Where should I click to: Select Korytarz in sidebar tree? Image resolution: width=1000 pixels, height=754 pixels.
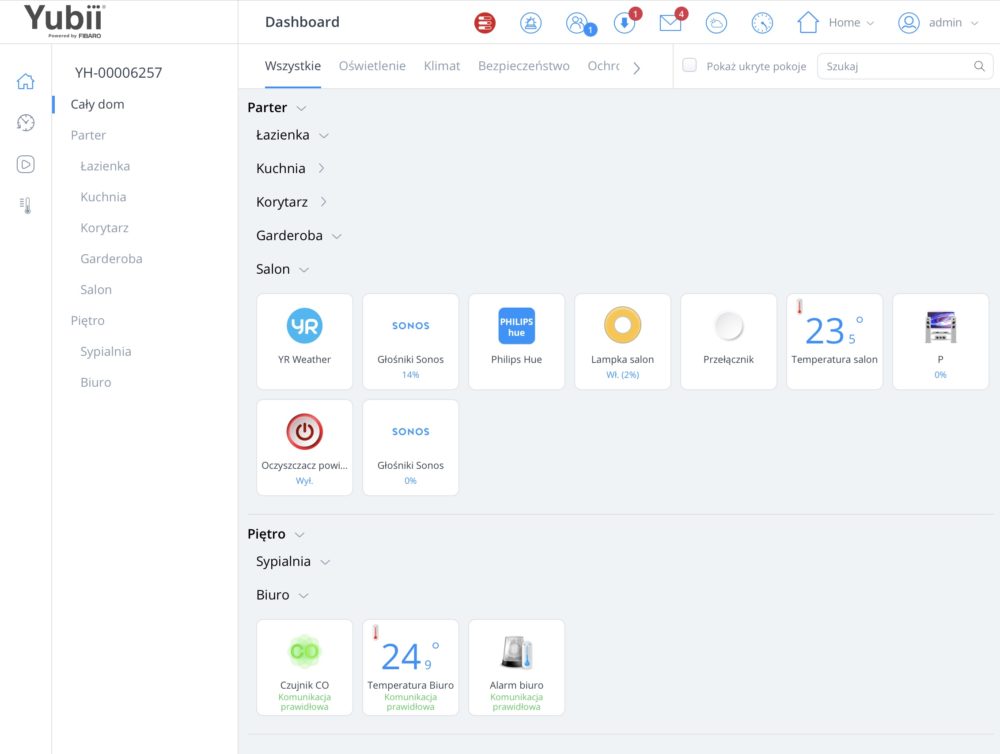coord(105,228)
